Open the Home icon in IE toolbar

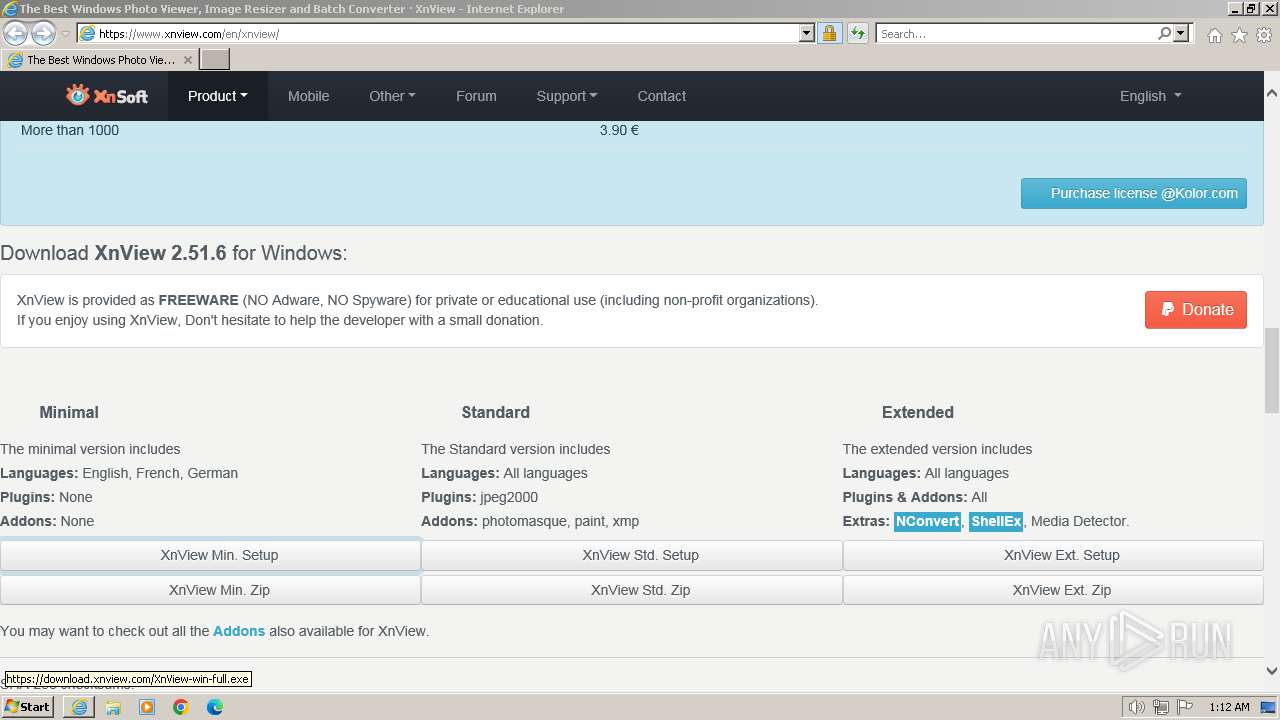[x=1214, y=35]
